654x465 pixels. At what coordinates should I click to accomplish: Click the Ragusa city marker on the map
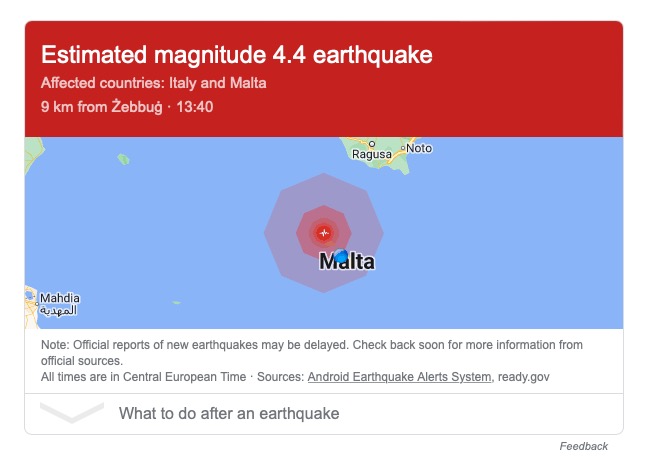click(x=372, y=144)
